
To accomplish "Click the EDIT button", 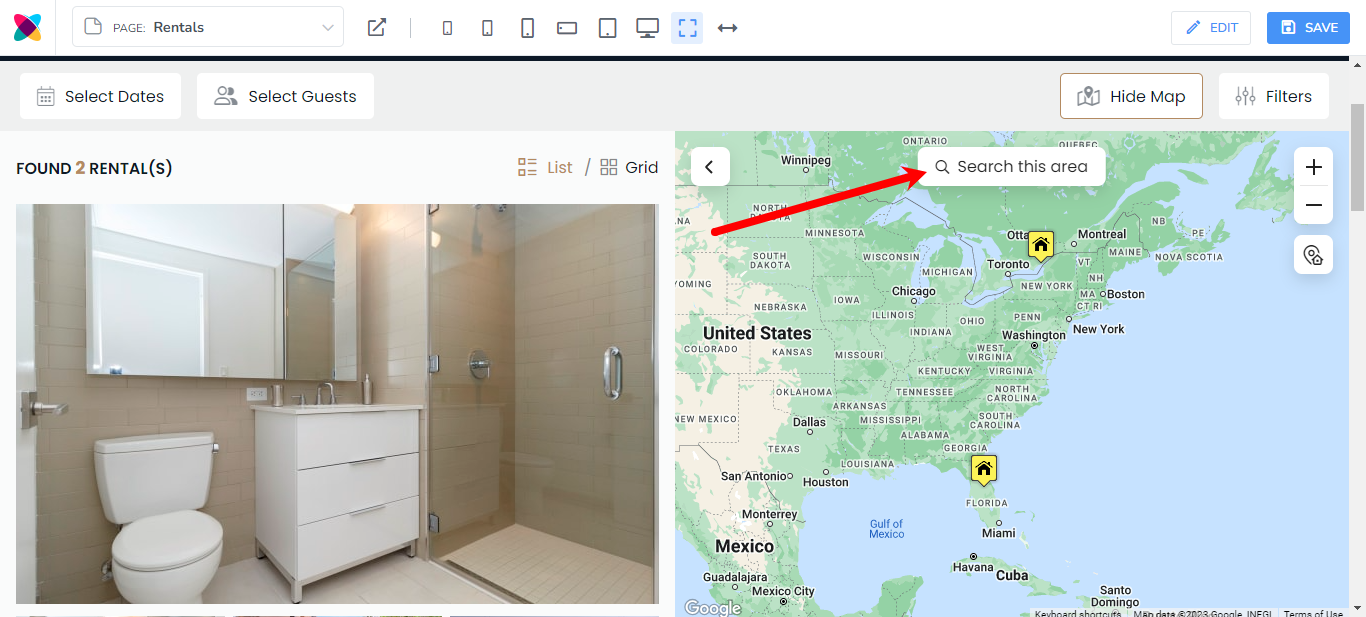I will point(1211,28).
